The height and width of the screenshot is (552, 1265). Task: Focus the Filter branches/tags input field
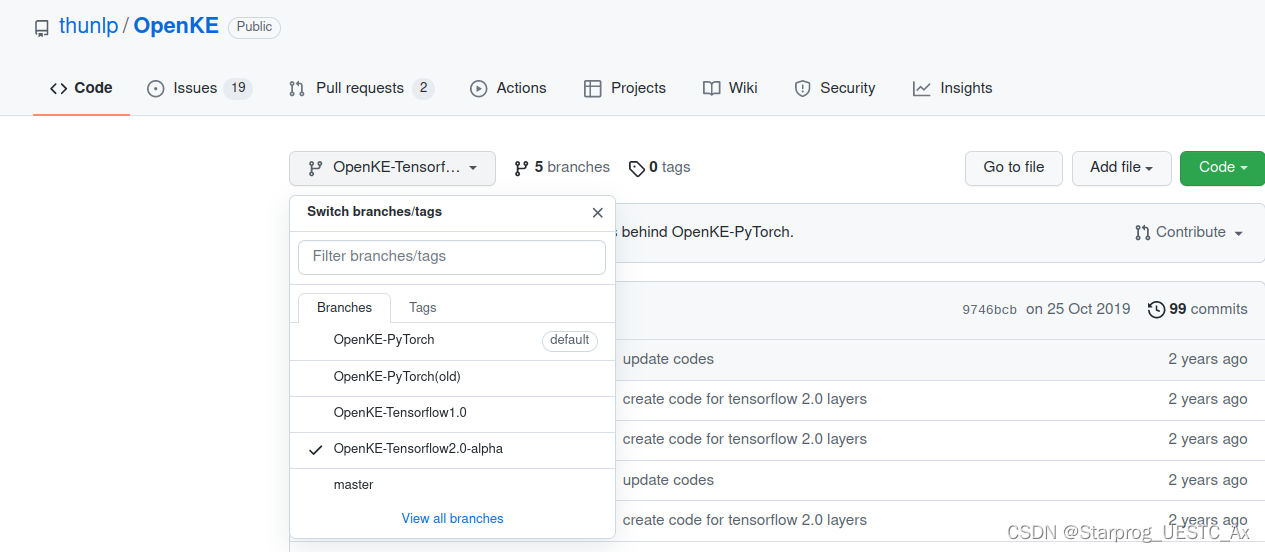coord(452,257)
